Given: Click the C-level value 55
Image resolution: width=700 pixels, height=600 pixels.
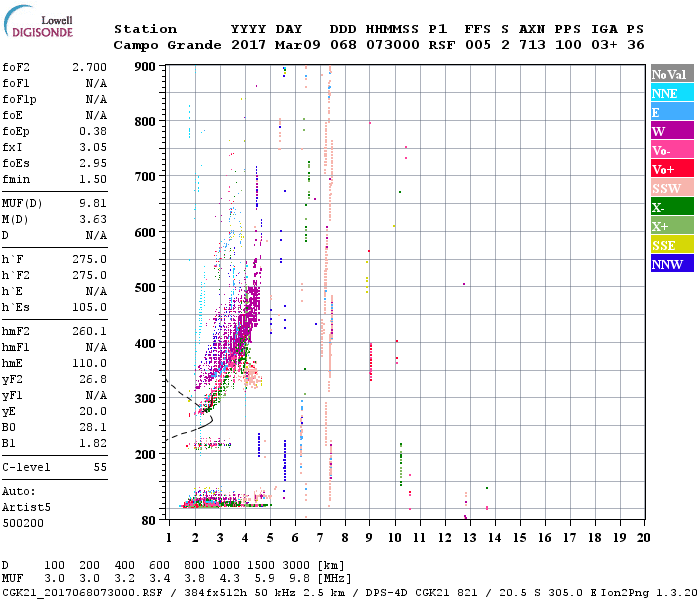Looking at the screenshot, I should click(100, 468).
